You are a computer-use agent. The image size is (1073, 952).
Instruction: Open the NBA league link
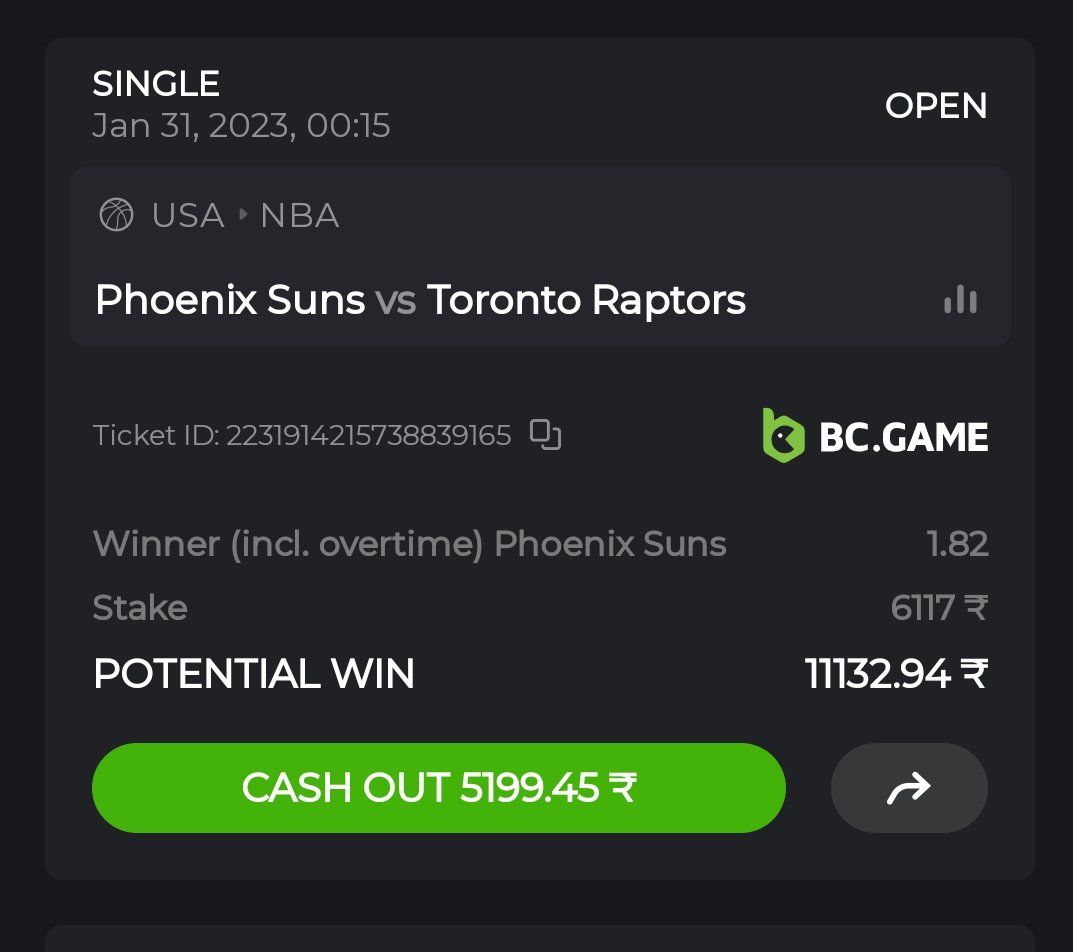(x=299, y=215)
